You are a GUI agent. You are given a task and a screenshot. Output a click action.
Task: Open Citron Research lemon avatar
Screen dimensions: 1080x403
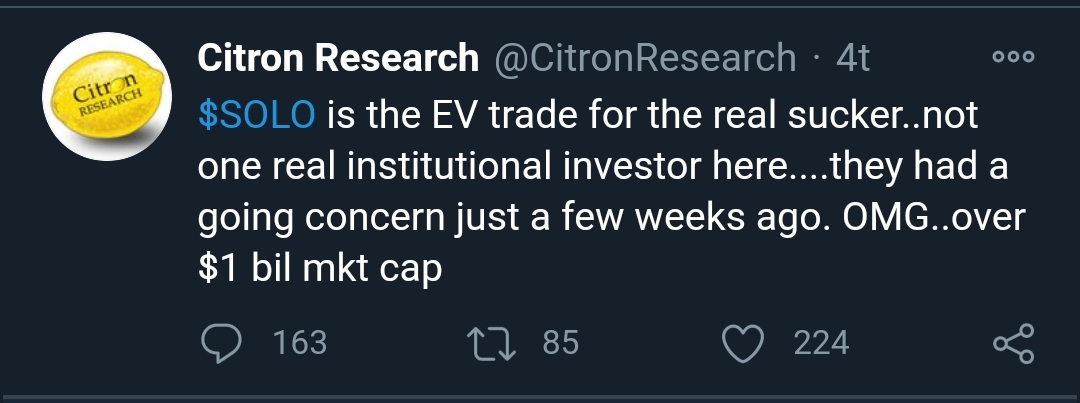point(106,96)
